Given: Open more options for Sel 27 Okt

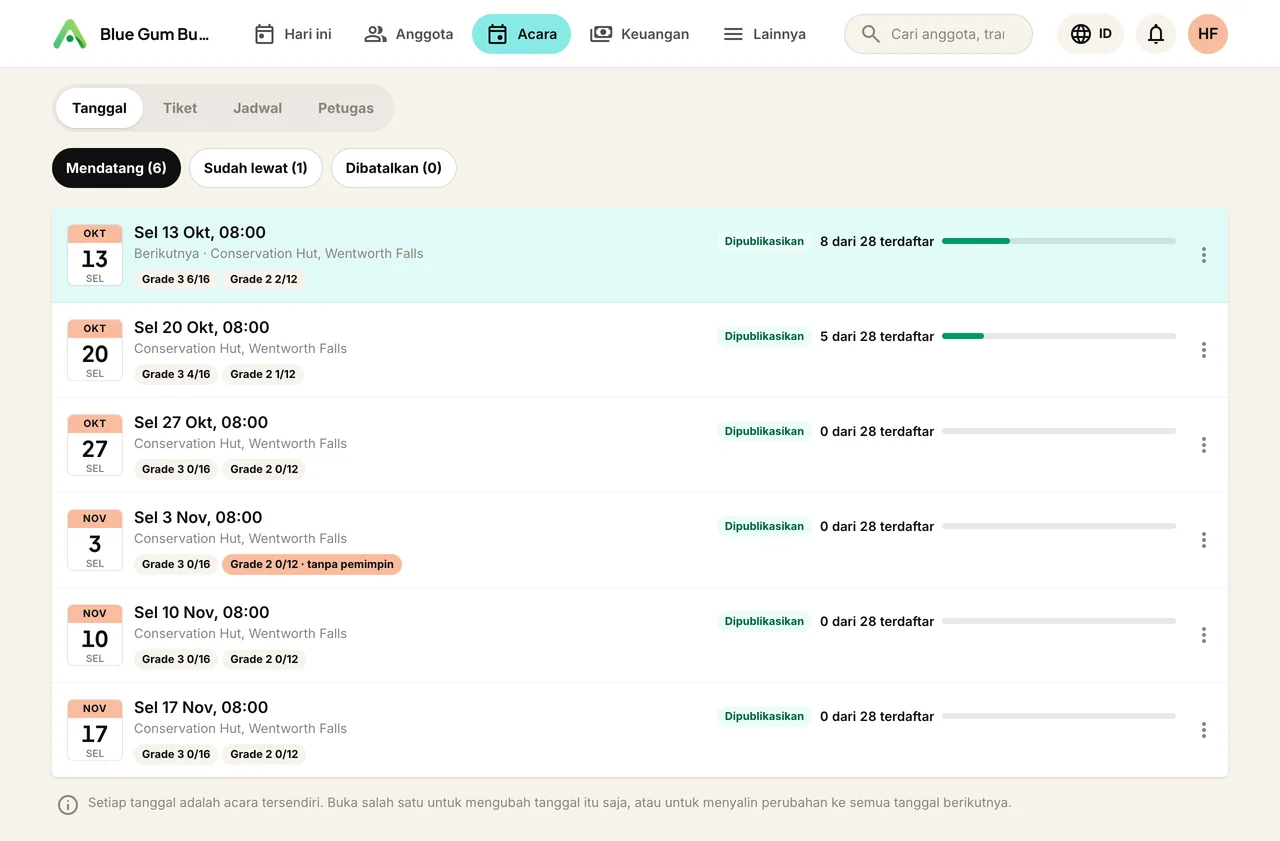Looking at the screenshot, I should [1204, 445].
